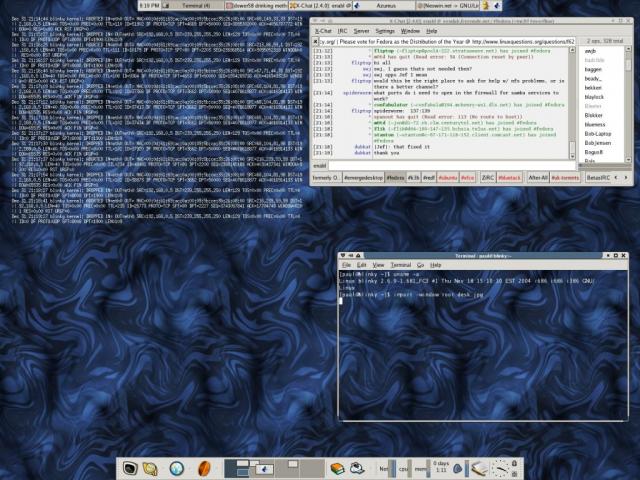The width and height of the screenshot is (640, 480).
Task: Switch to third workspace in the pager
Action: [287, 468]
